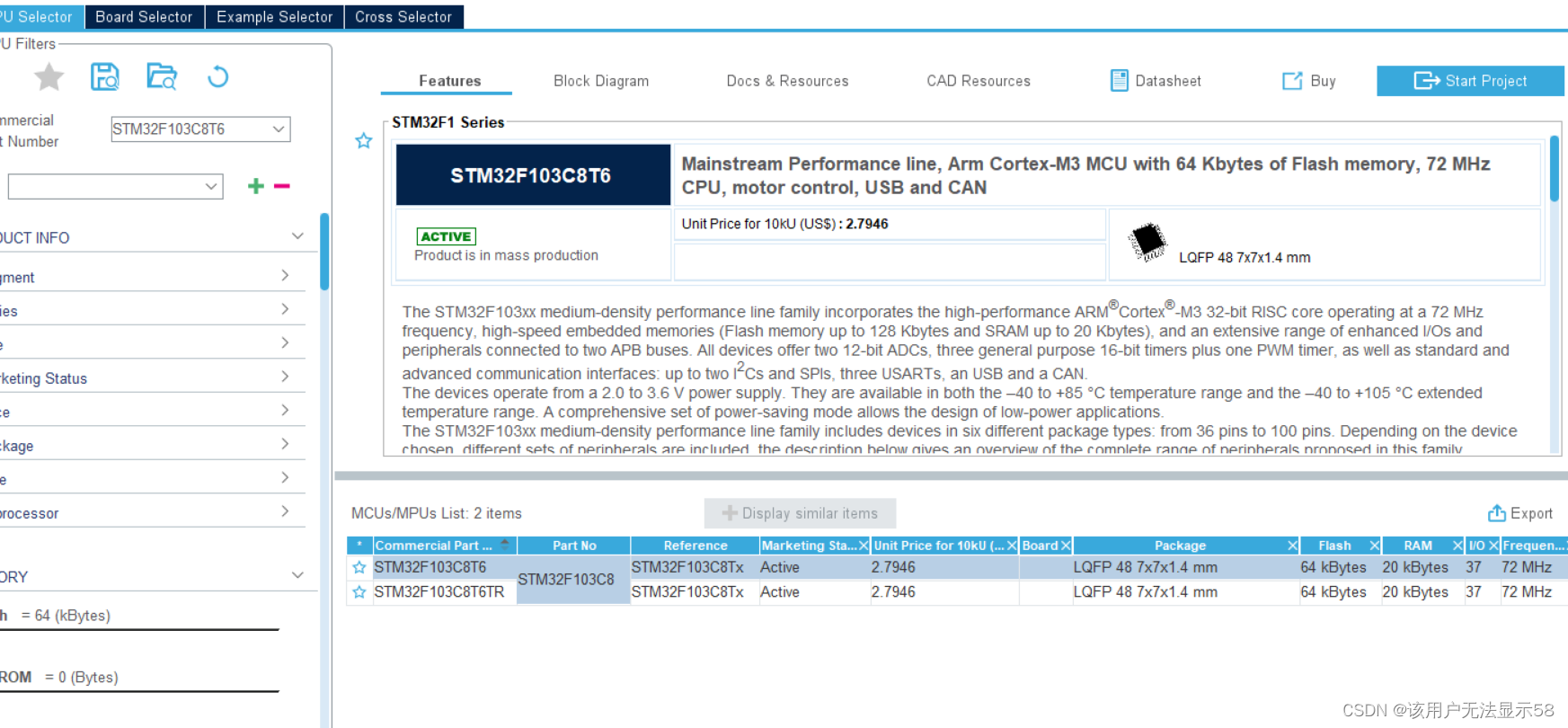The image size is (1568, 728).
Task: Collapse the PRODUCT INFO section
Action: click(x=297, y=236)
